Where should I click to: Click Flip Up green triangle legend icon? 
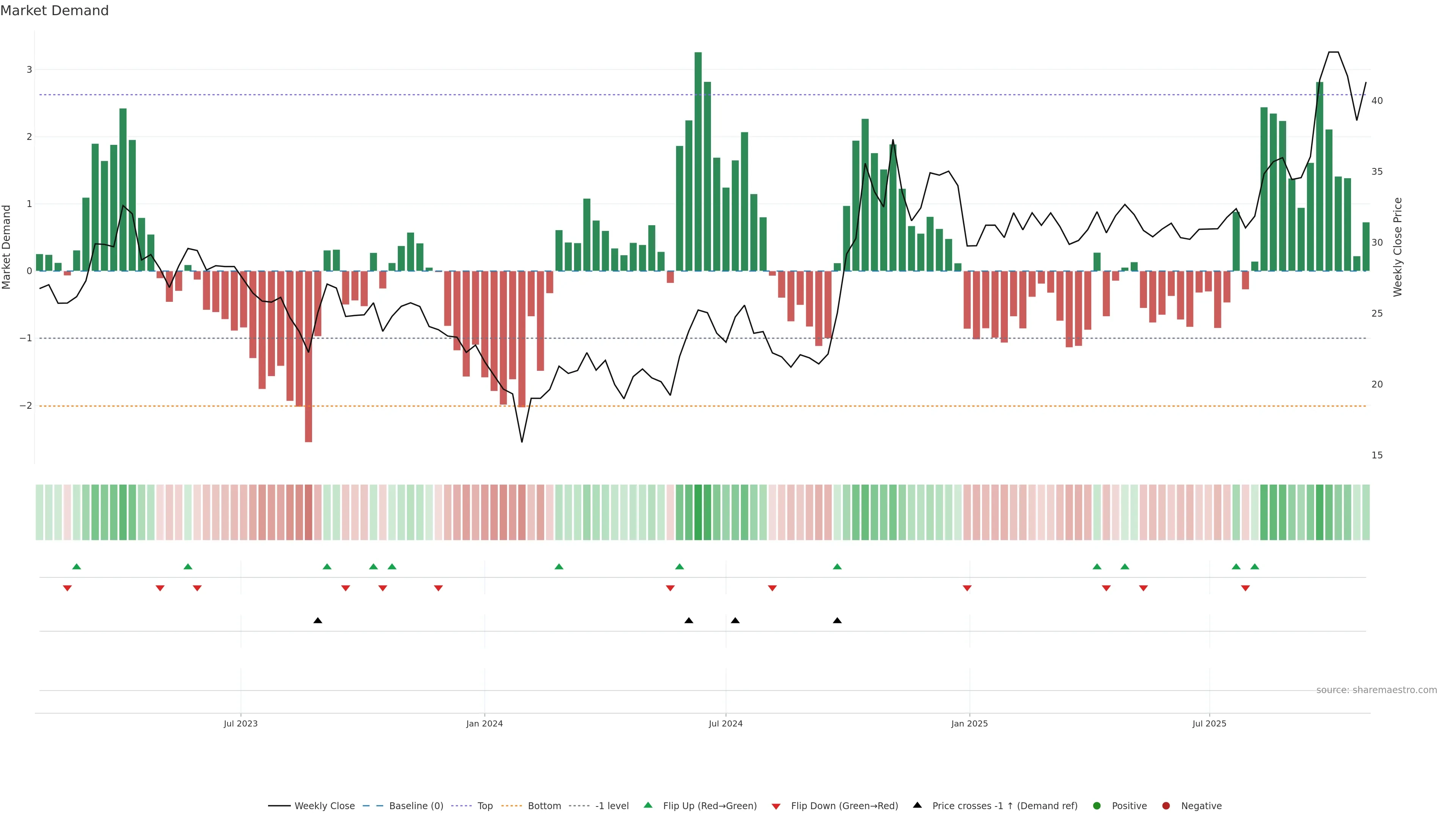(x=648, y=805)
